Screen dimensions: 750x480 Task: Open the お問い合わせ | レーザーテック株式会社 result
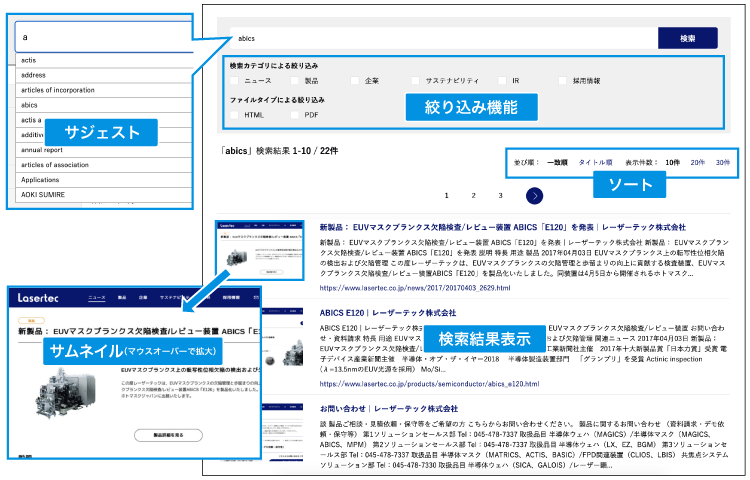point(389,409)
